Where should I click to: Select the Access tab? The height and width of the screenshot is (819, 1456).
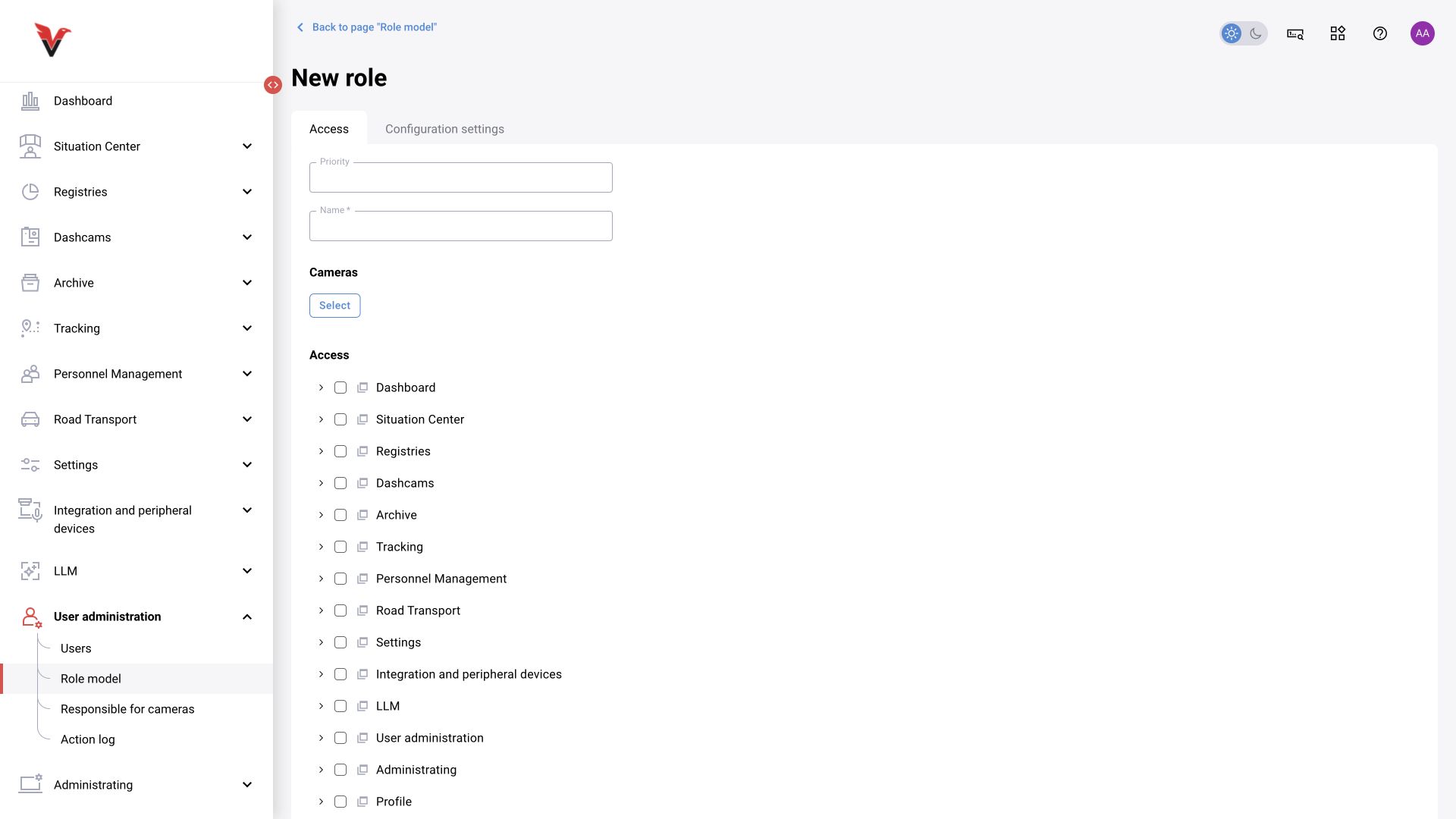(x=329, y=129)
